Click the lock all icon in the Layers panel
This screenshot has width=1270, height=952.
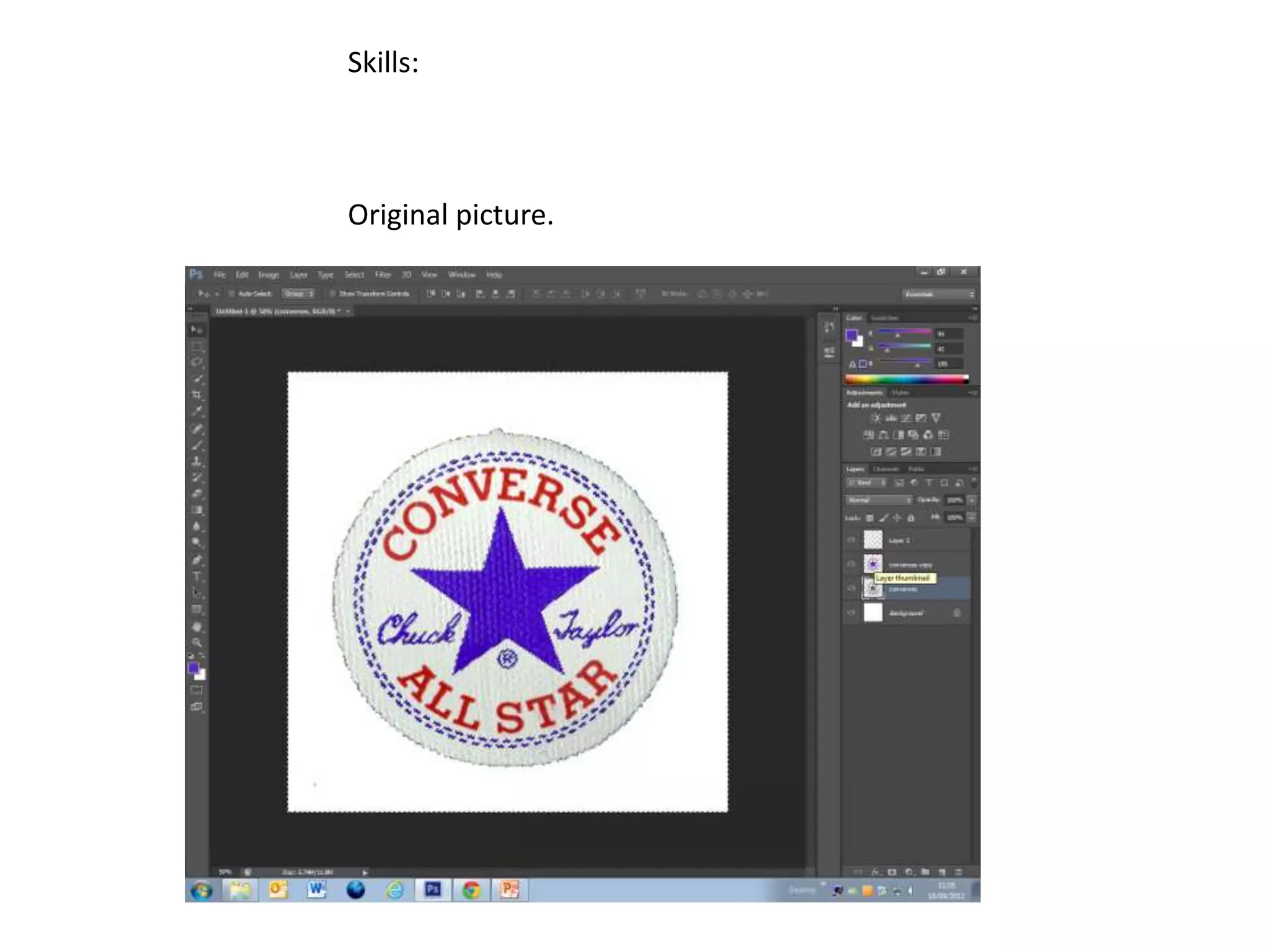911,518
